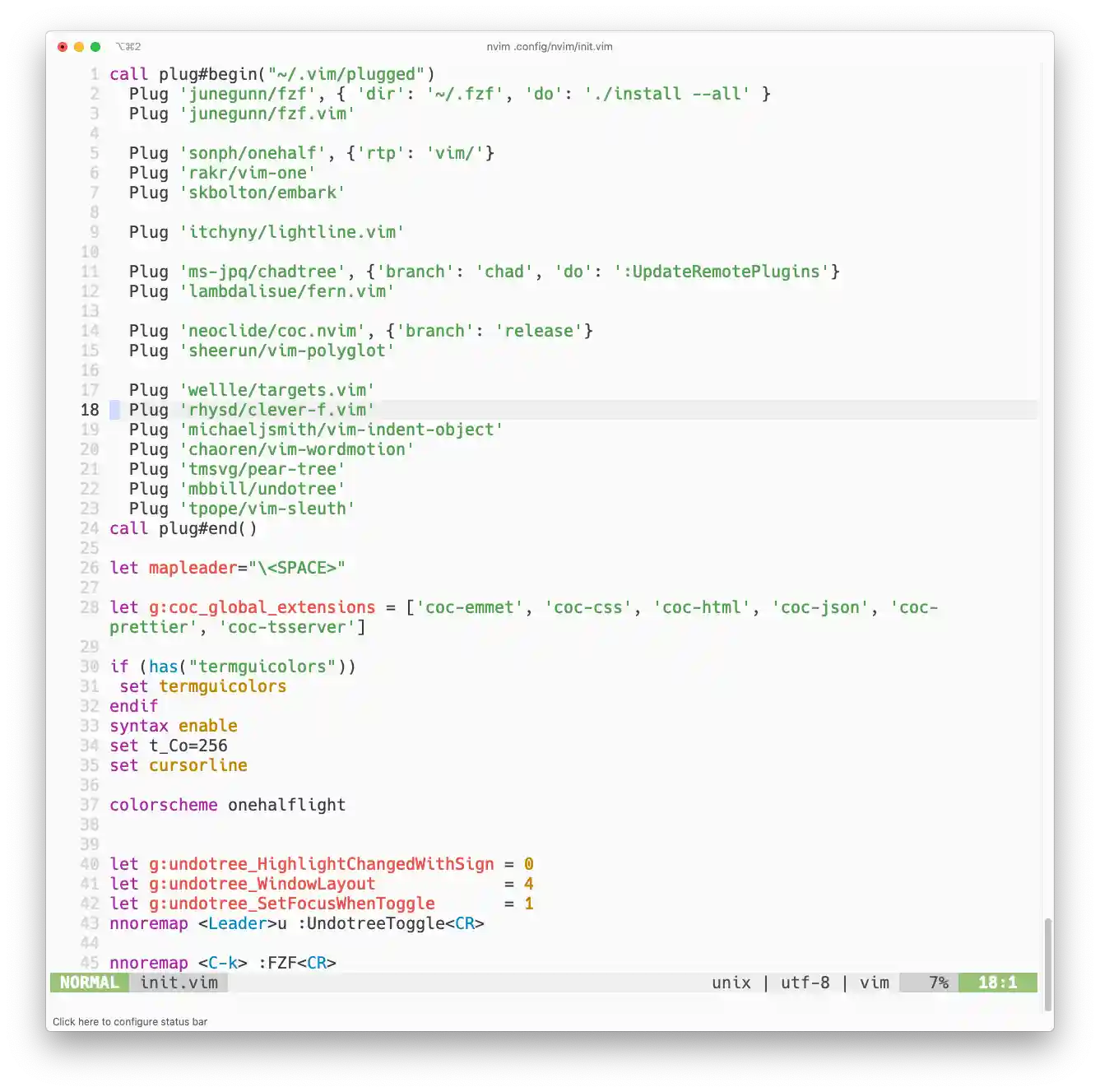Place cursor on 'call plug#begin' line
This screenshot has height=1092, width=1100.
pos(272,74)
